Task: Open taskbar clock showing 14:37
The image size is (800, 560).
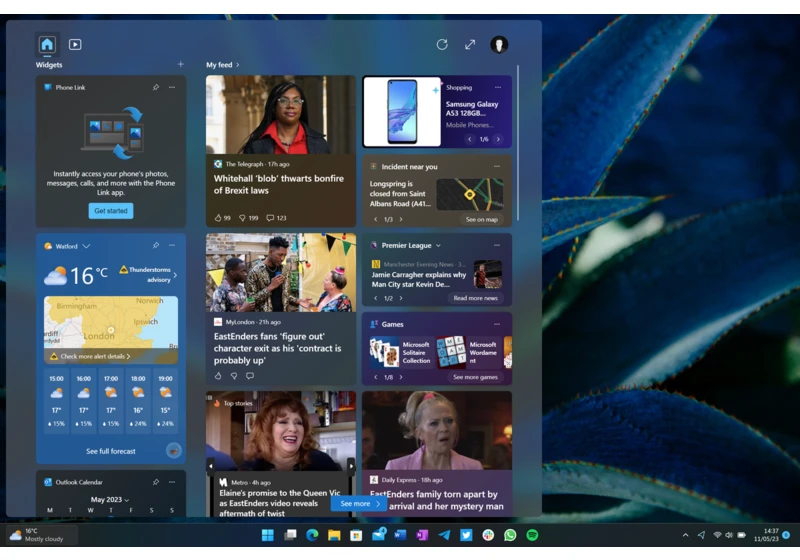Action: [766, 535]
